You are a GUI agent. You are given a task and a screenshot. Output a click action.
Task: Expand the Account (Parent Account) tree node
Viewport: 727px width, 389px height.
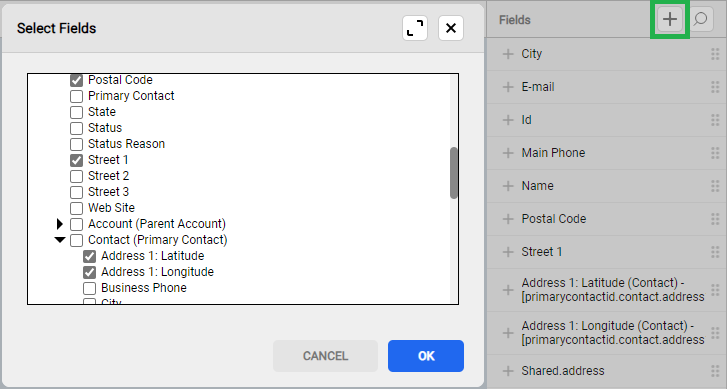59,224
